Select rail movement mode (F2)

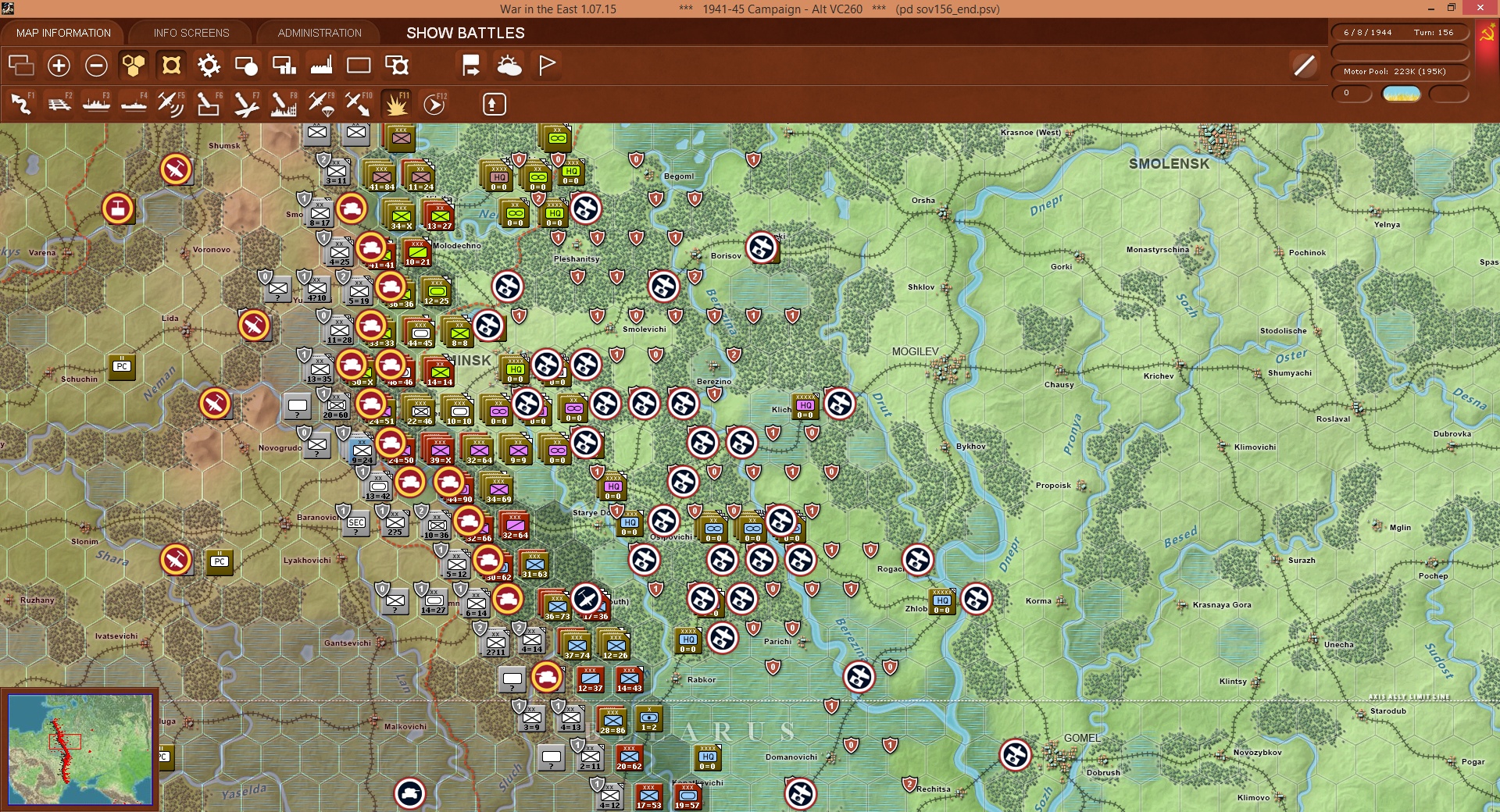click(59, 104)
